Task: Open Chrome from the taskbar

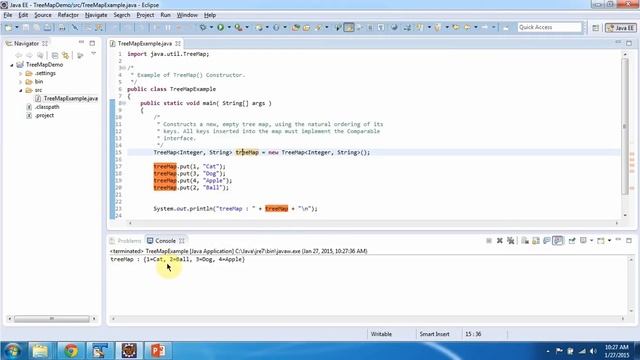Action: pyautogui.click(x=71, y=351)
